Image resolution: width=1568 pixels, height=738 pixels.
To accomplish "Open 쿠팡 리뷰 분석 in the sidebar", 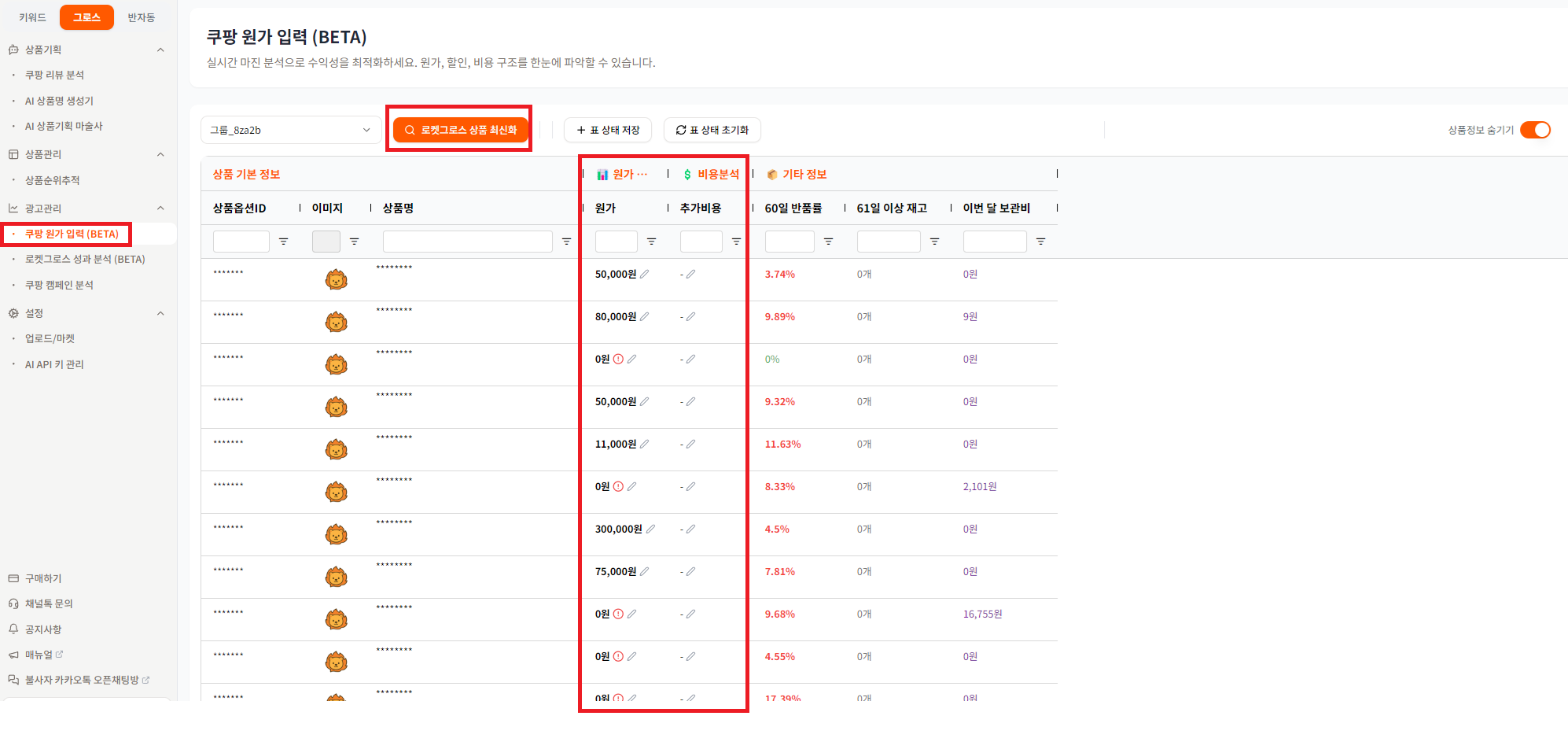I will tap(54, 75).
